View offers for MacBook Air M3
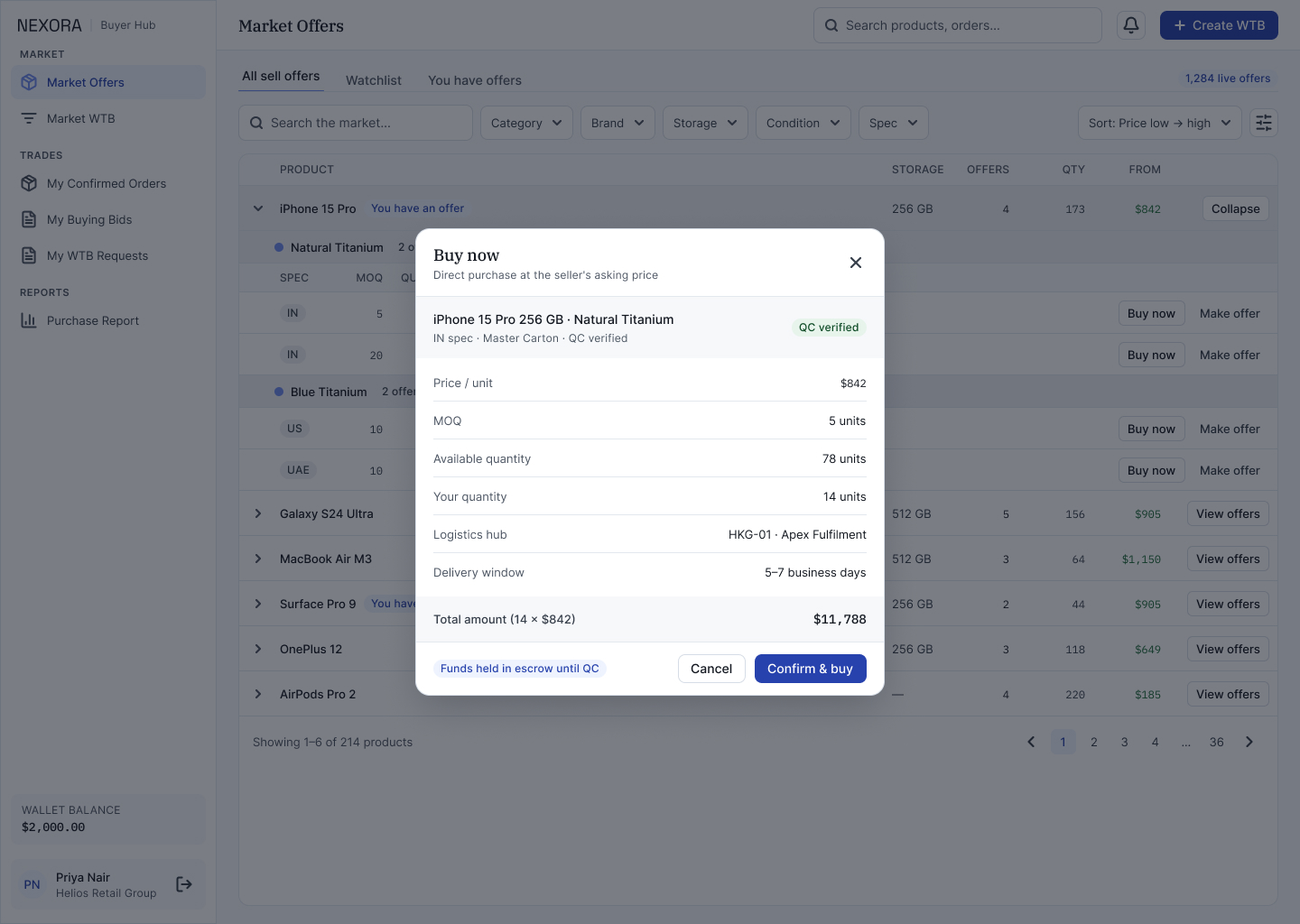This screenshot has height=924, width=1300. [1228, 559]
